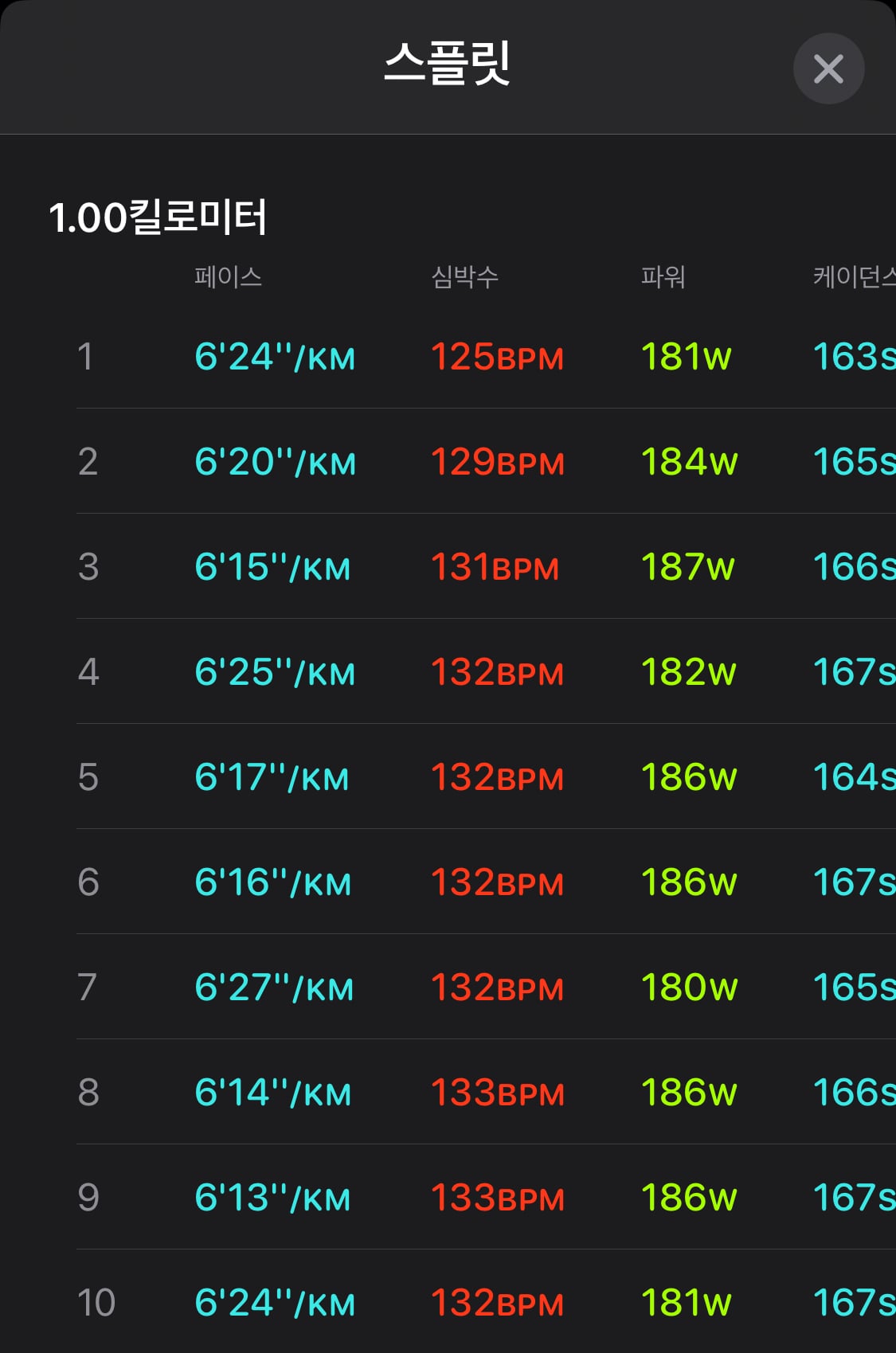Select cadence value 164

coord(855,777)
